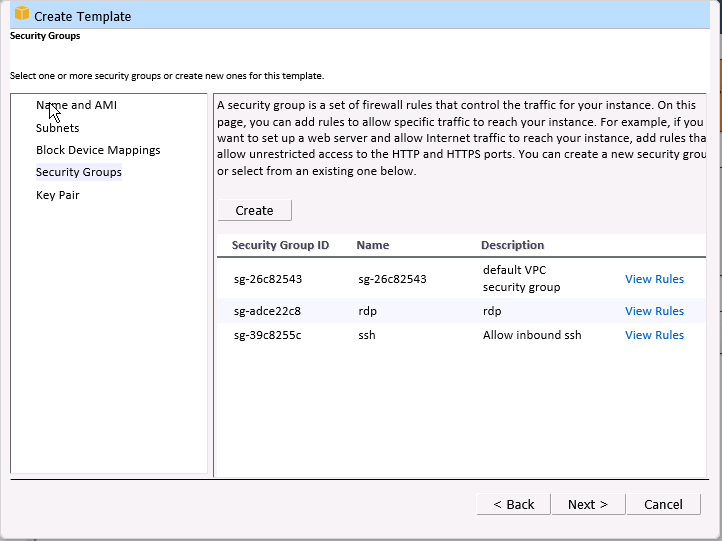Select the highlighted Security Groups step
This screenshot has width=722, height=541.
point(78,172)
